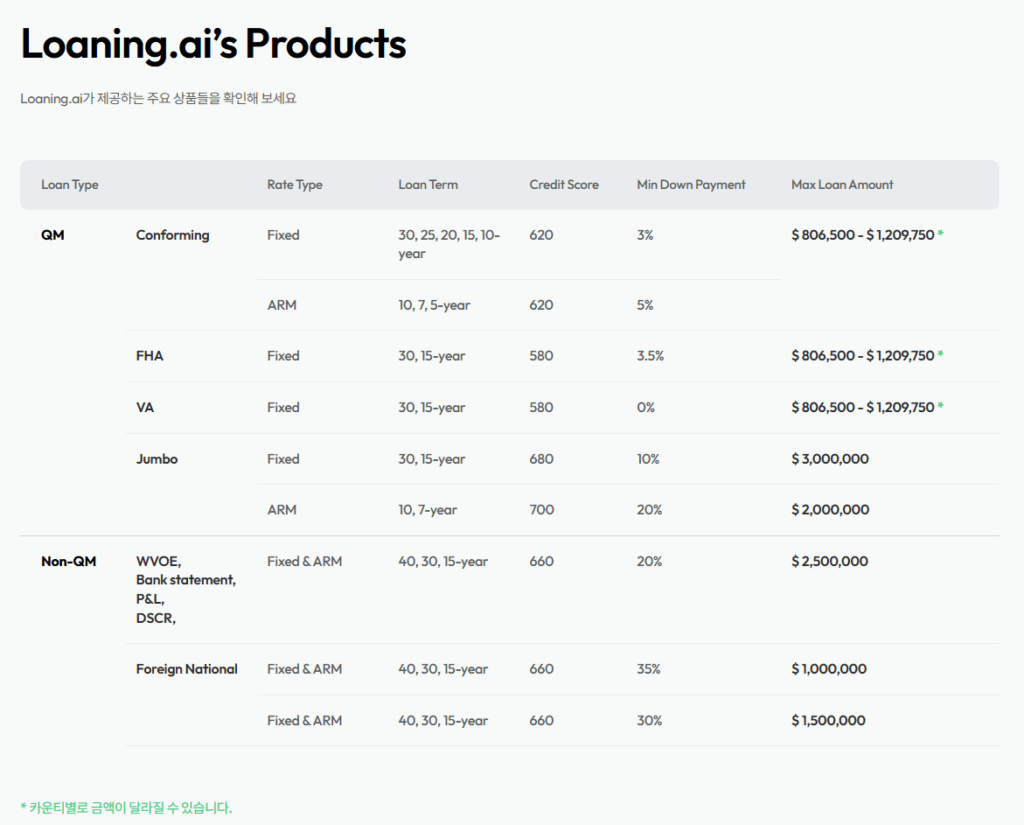The width and height of the screenshot is (1024, 825).
Task: Select "40, 30, 15-year" term in WVOE row
Action: click(443, 562)
